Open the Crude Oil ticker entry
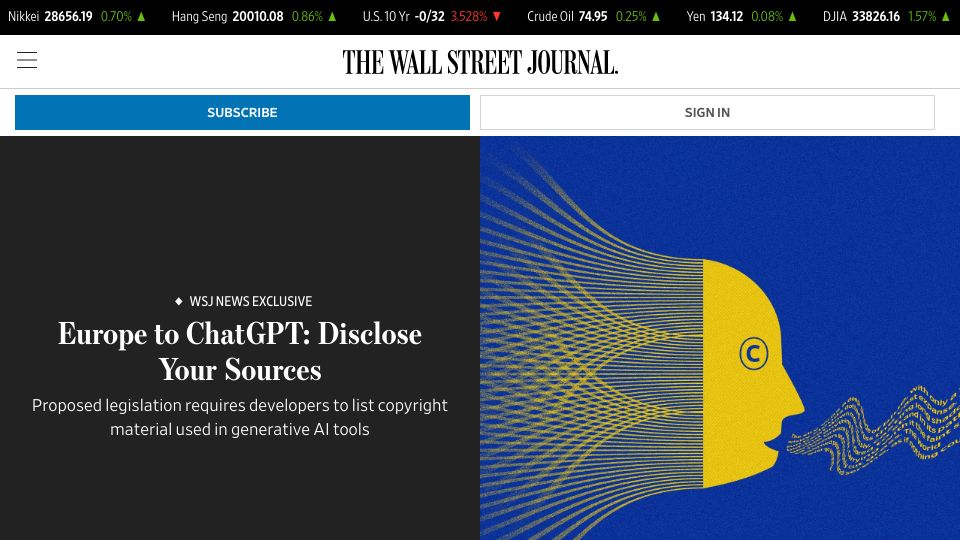960x540 pixels. pyautogui.click(x=594, y=17)
